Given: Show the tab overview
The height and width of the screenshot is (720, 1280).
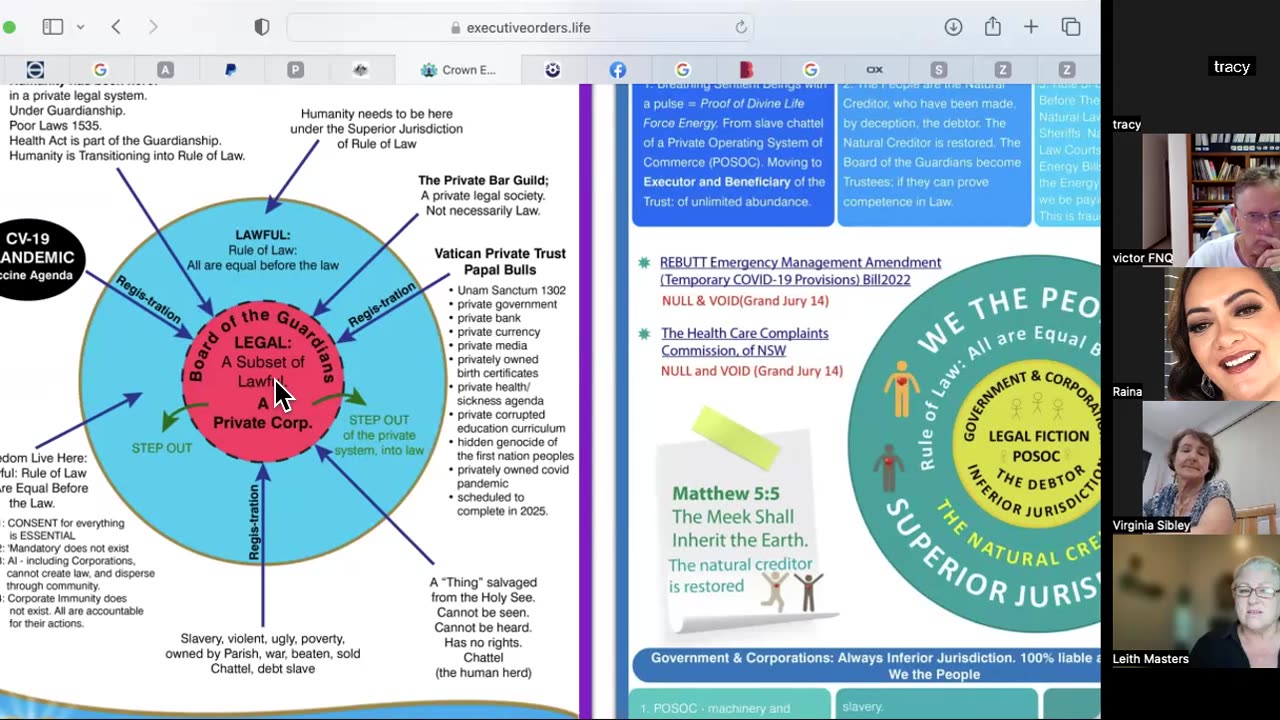Looking at the screenshot, I should (1071, 27).
